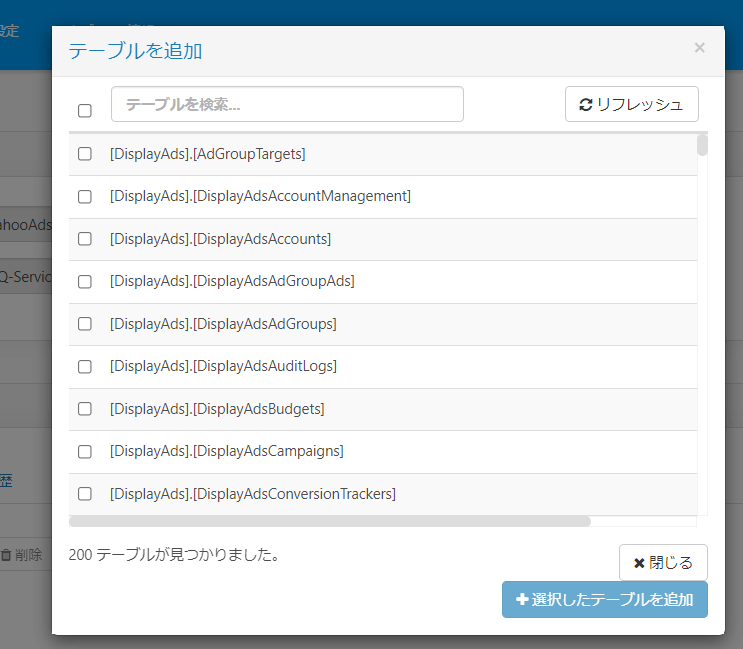Check the [DisplayAds].[AdGroupTargets] checkbox
The image size is (743, 649).
tap(85, 154)
